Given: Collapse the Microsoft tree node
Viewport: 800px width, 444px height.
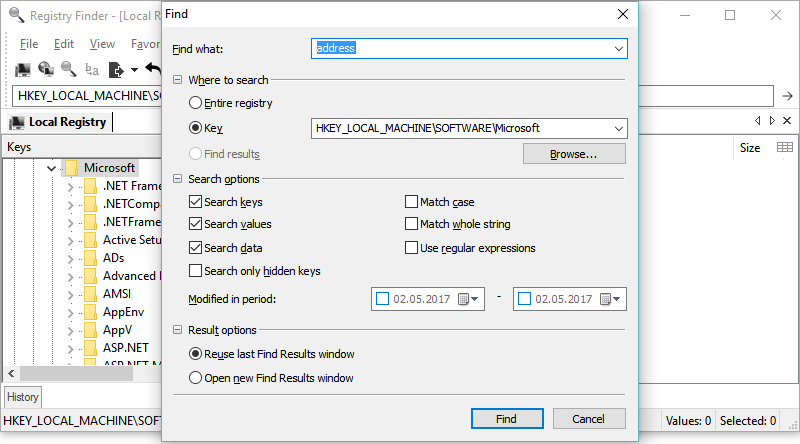Looking at the screenshot, I should pyautogui.click(x=51, y=168).
